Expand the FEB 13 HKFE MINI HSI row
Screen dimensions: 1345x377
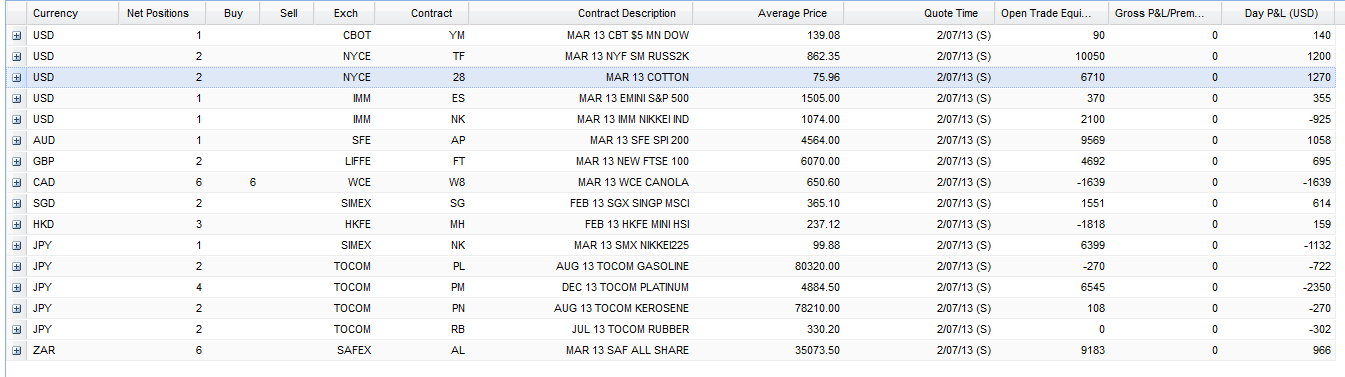coord(16,224)
